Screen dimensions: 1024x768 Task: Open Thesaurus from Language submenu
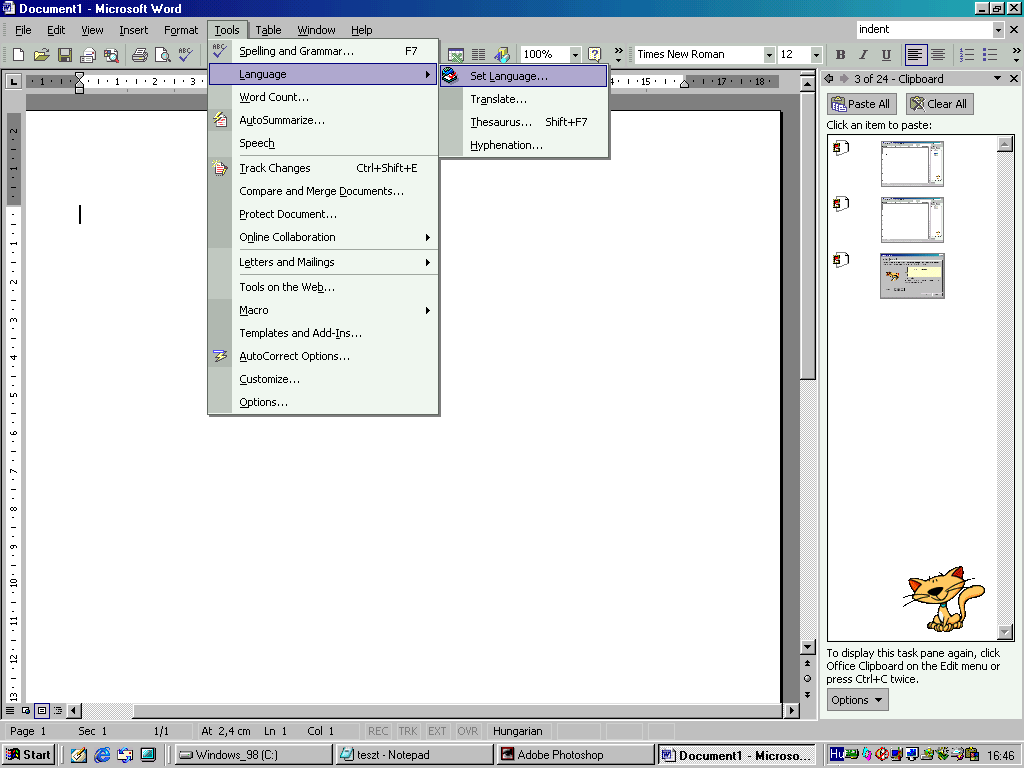524,122
